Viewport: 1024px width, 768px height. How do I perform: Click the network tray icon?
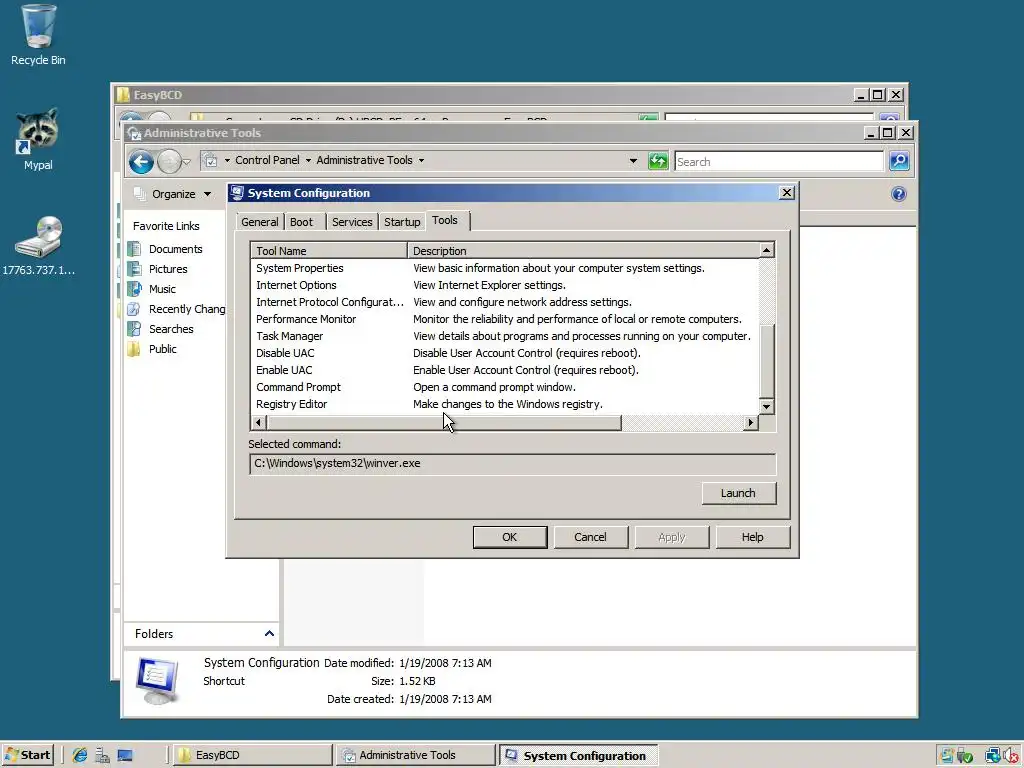click(x=993, y=756)
